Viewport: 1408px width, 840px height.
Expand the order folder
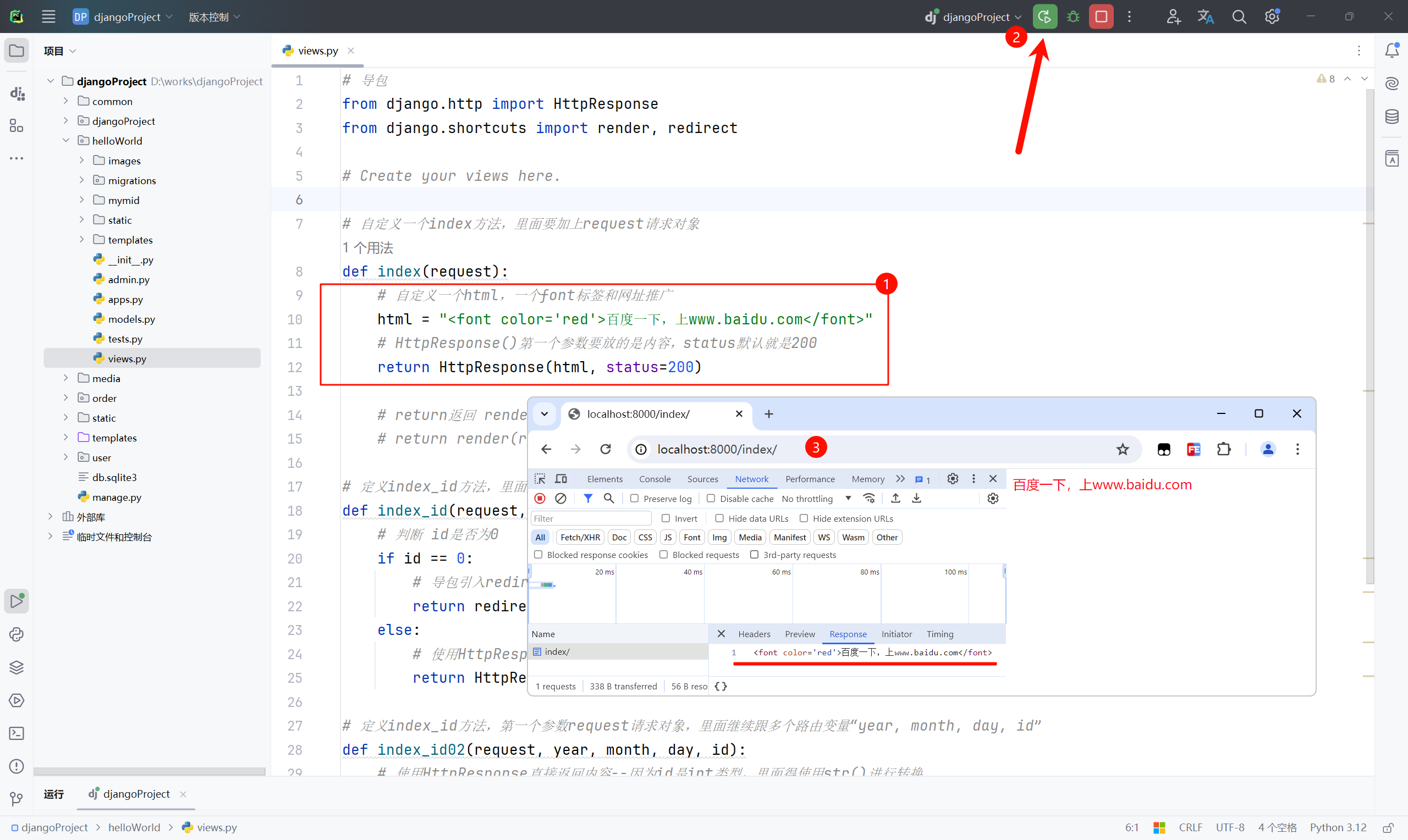pos(65,397)
